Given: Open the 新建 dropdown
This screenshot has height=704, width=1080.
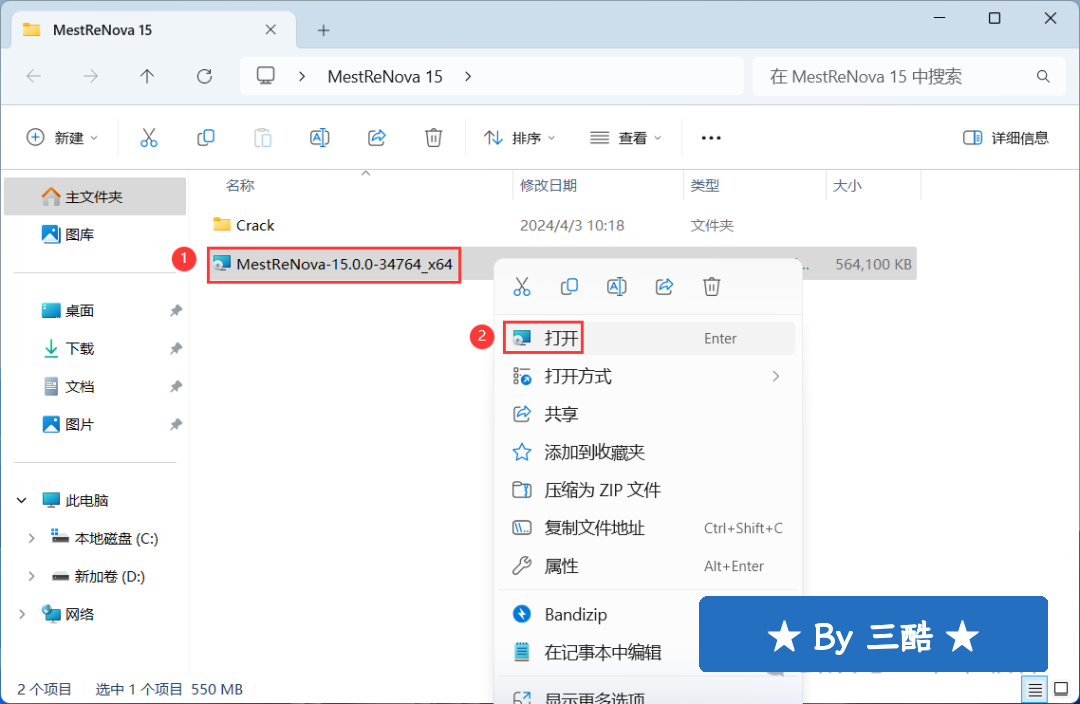Looking at the screenshot, I should pyautogui.click(x=63, y=138).
